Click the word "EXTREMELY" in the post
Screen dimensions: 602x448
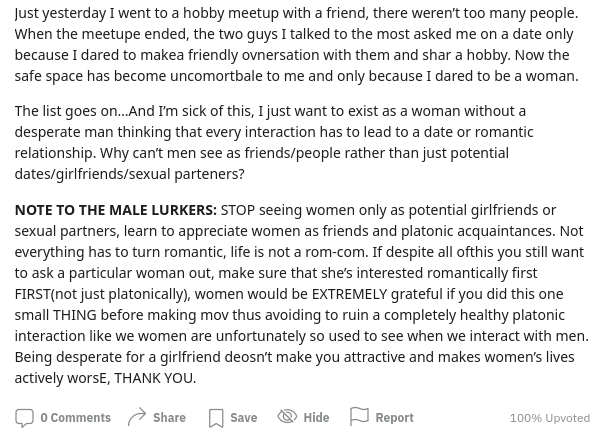(349, 294)
